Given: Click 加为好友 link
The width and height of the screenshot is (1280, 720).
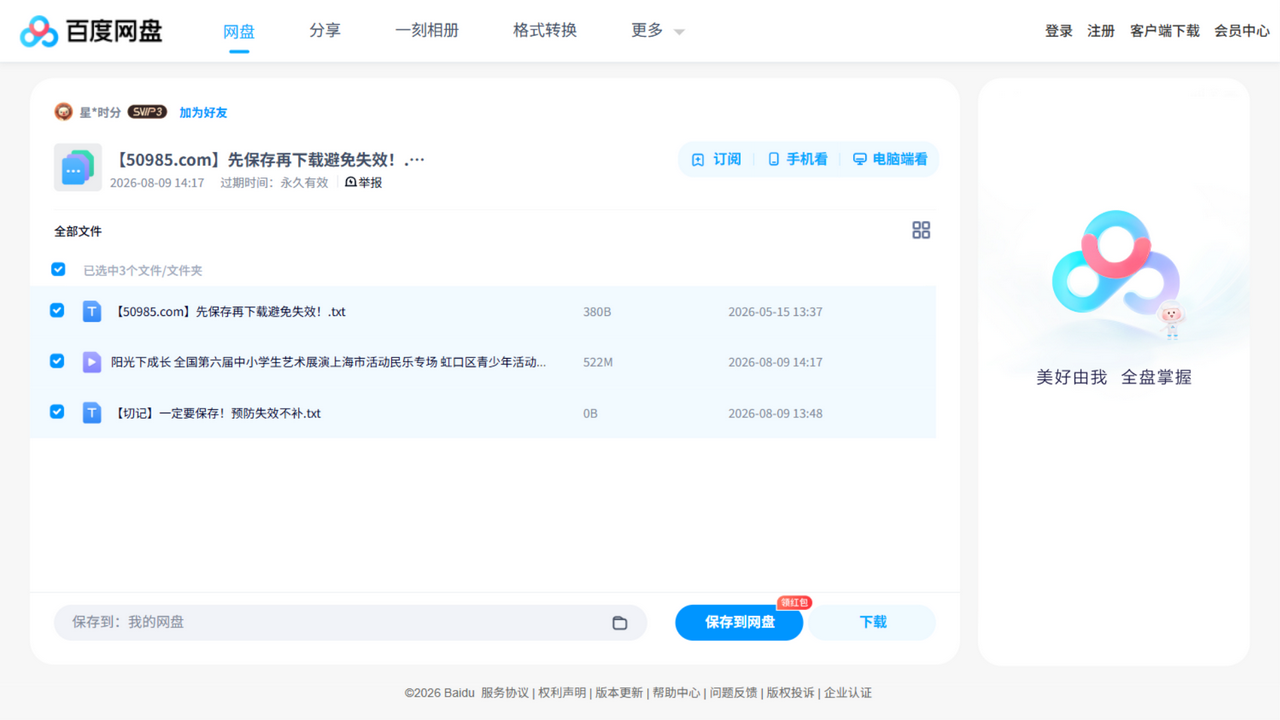Looking at the screenshot, I should [203, 113].
